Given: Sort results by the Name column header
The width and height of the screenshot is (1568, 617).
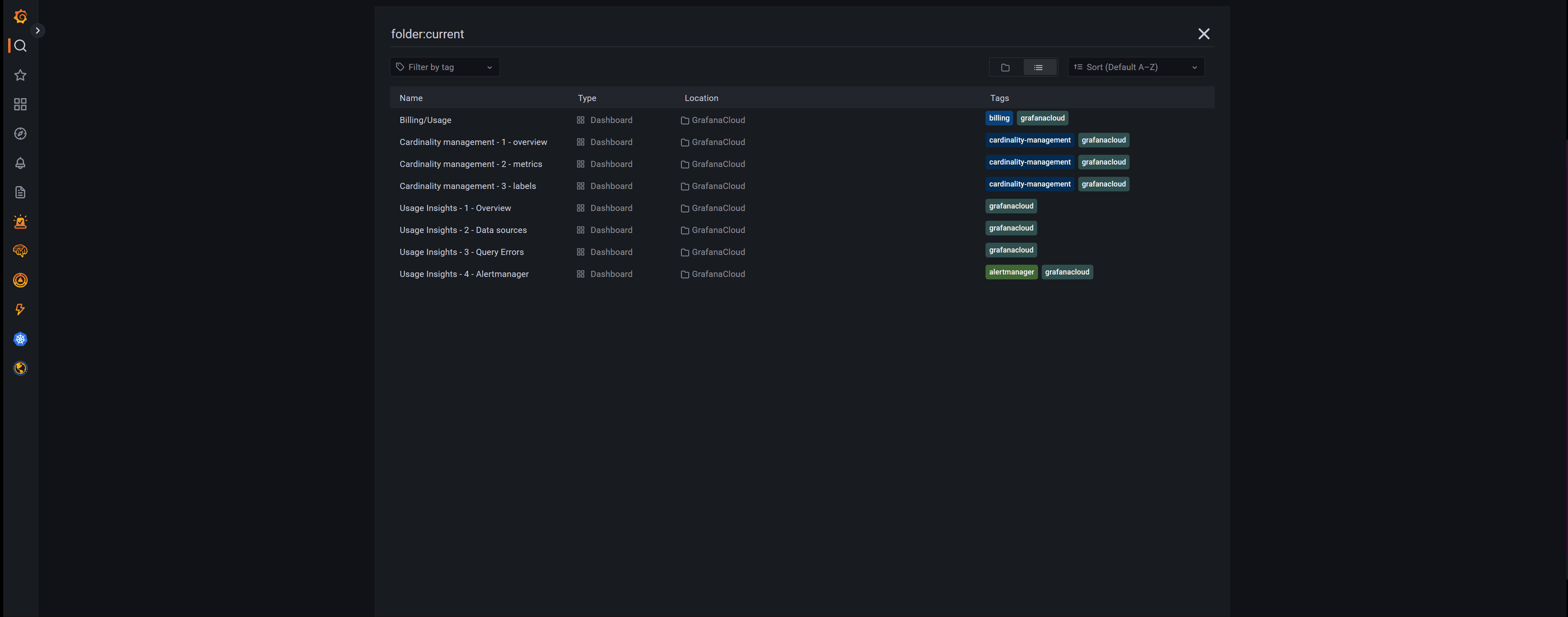Looking at the screenshot, I should [411, 97].
